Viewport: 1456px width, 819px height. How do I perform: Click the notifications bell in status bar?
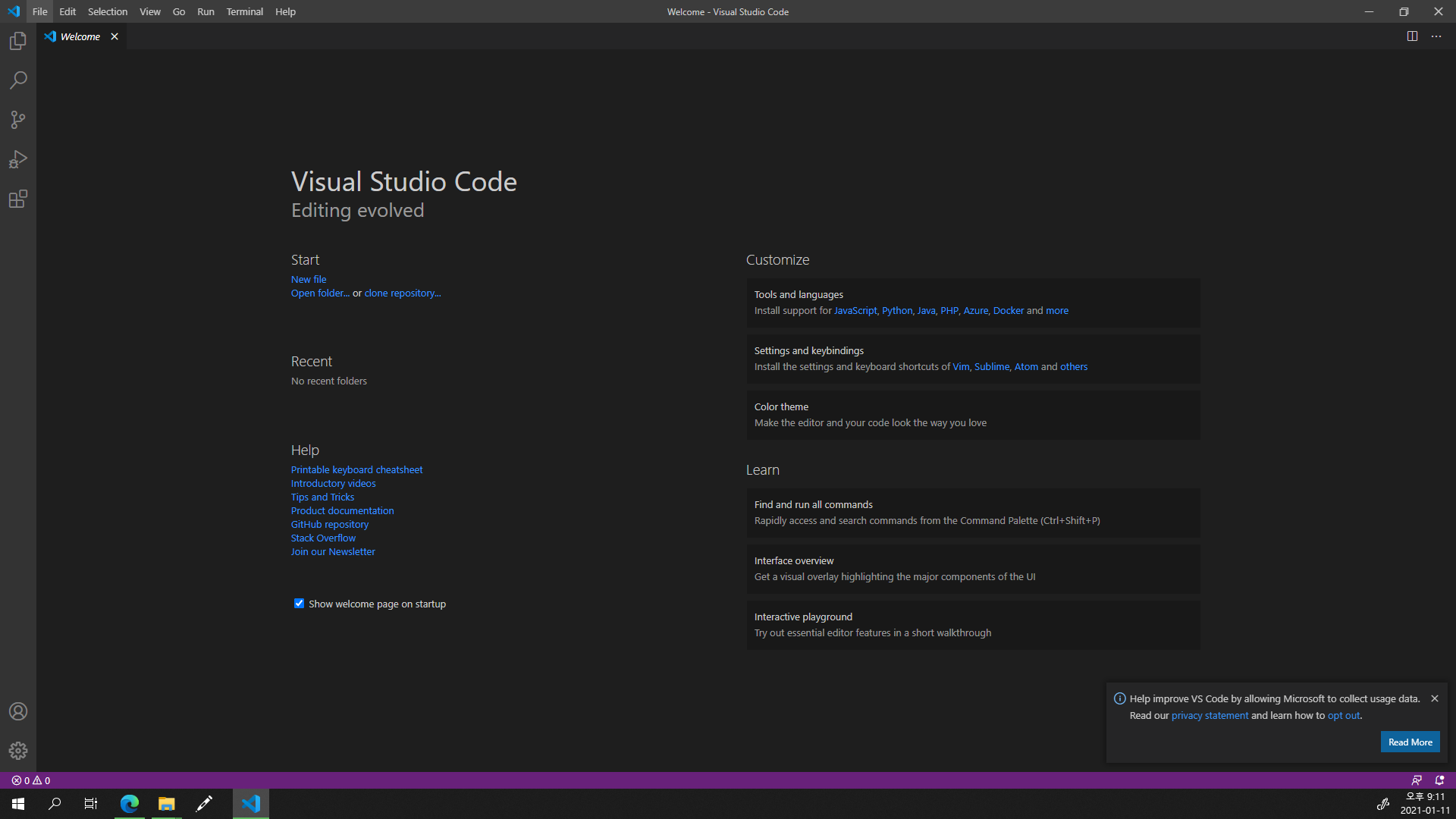tap(1439, 780)
